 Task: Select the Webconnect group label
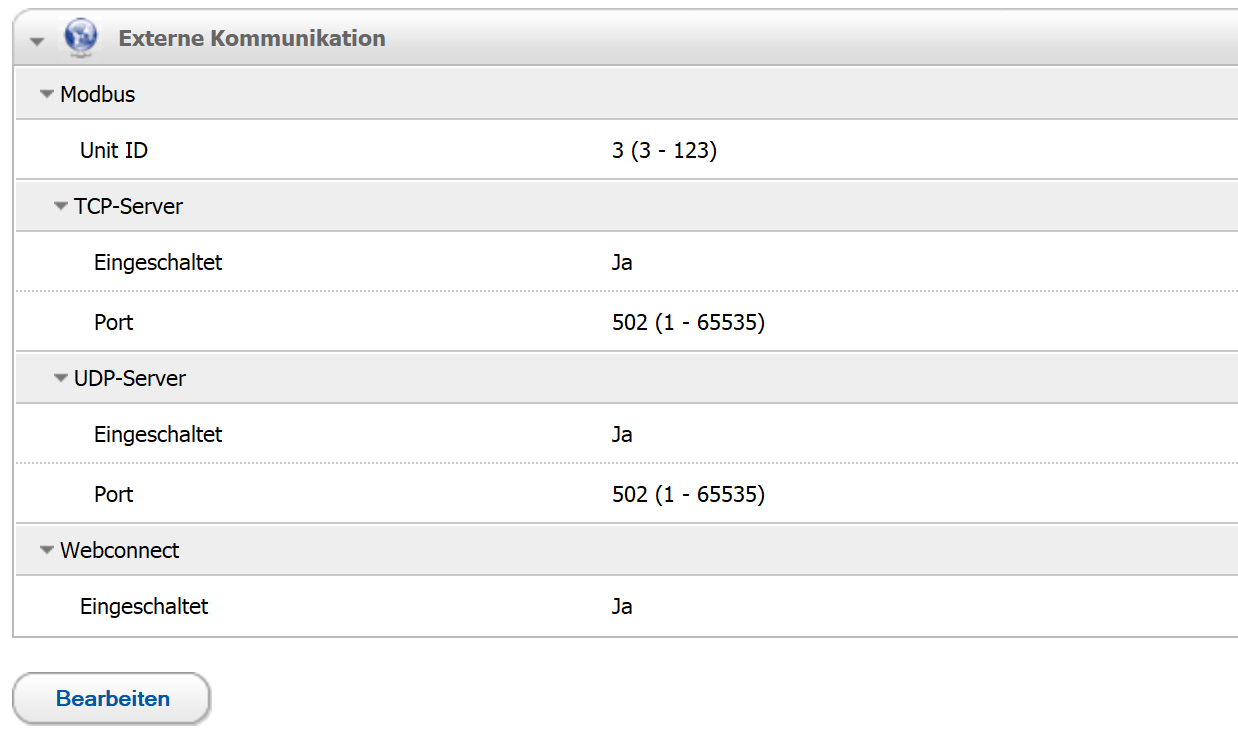tap(119, 551)
